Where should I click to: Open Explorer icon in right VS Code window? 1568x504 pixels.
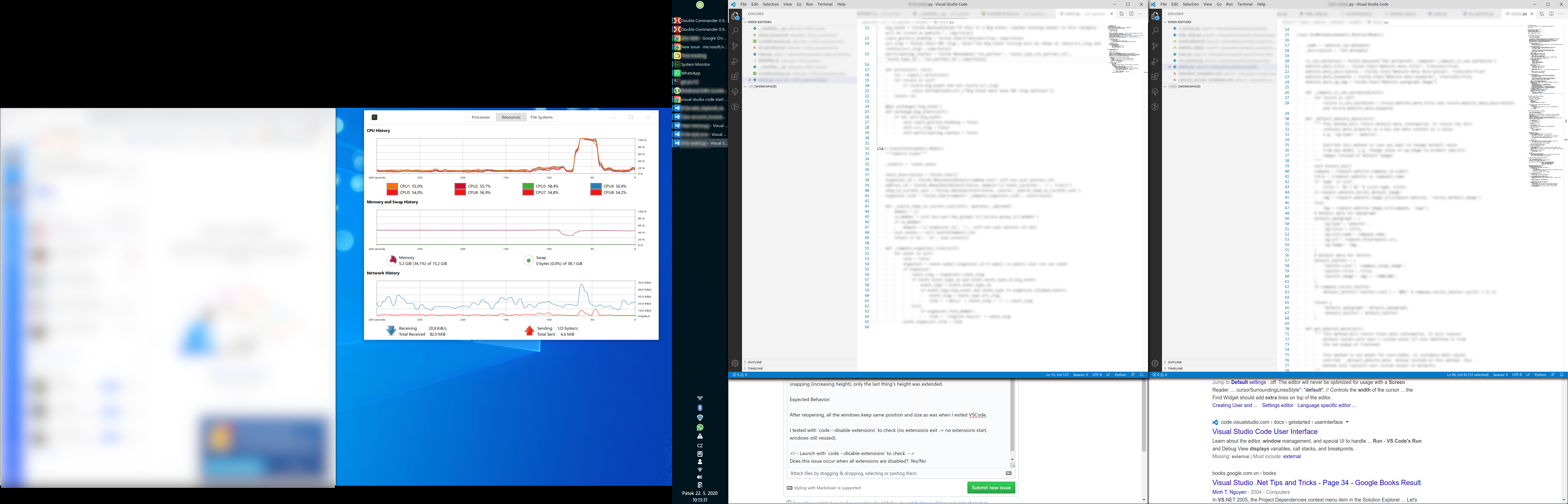coord(1155,16)
